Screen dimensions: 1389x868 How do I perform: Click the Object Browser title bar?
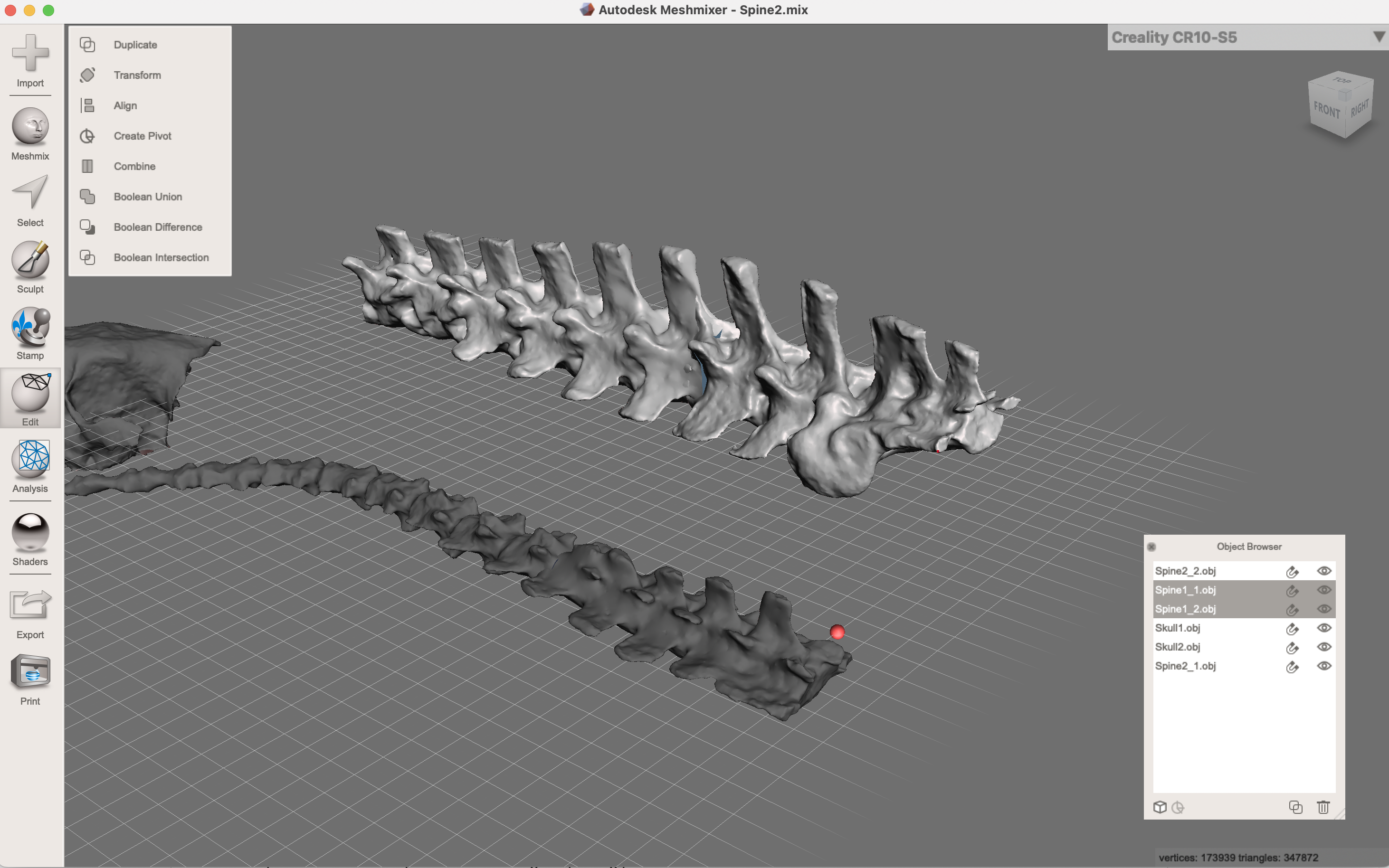[x=1244, y=547]
